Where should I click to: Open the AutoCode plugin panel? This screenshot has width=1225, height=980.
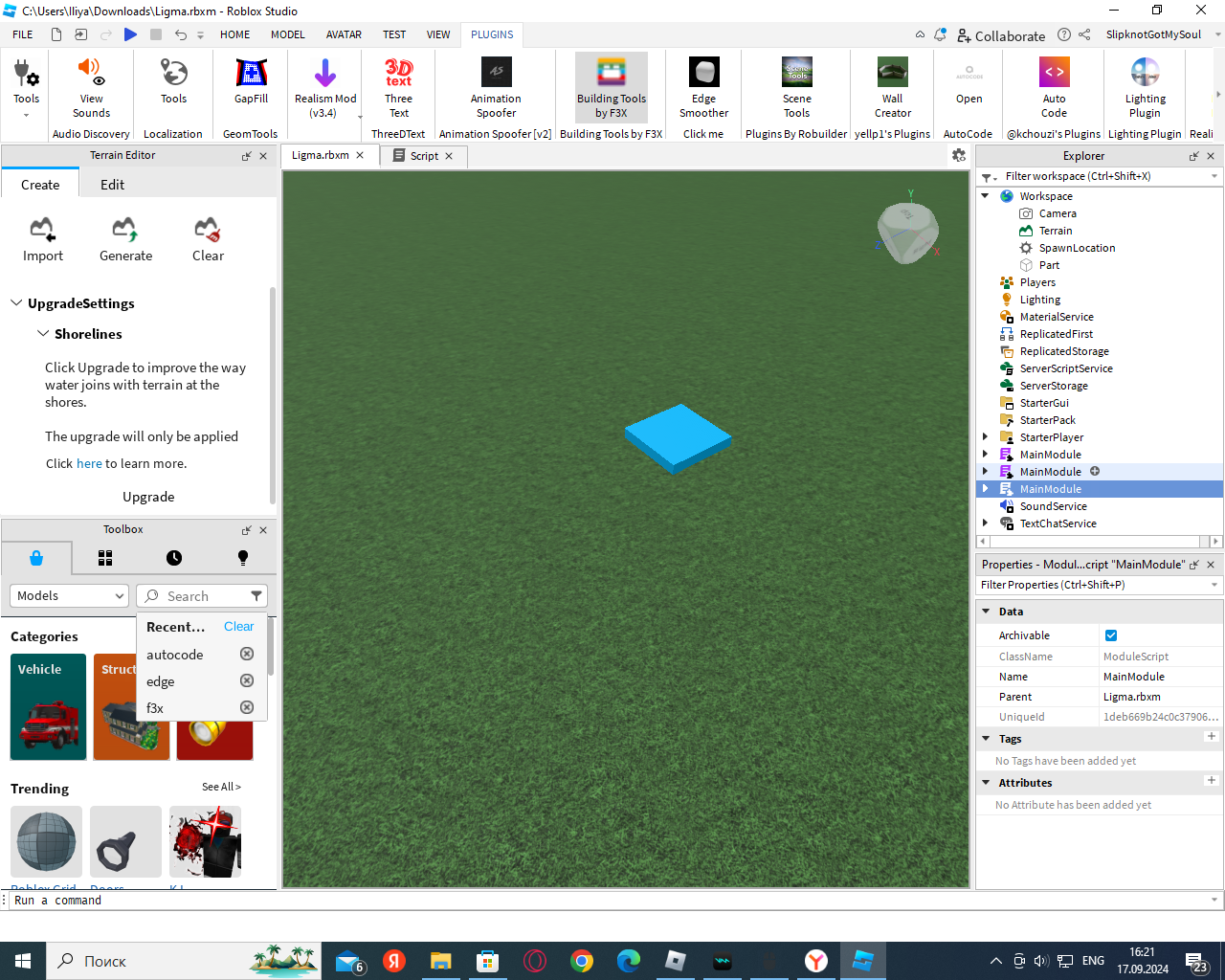[x=969, y=80]
